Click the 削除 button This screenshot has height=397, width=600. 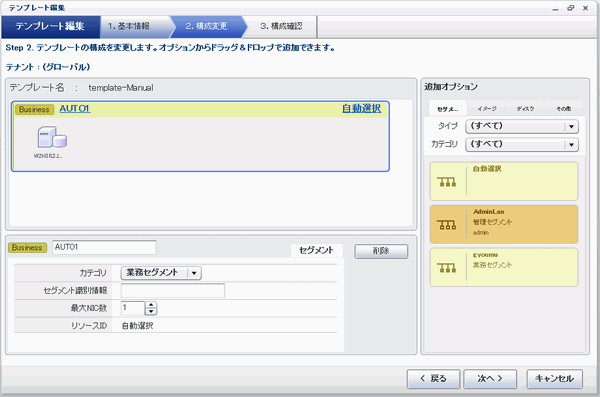point(381,251)
